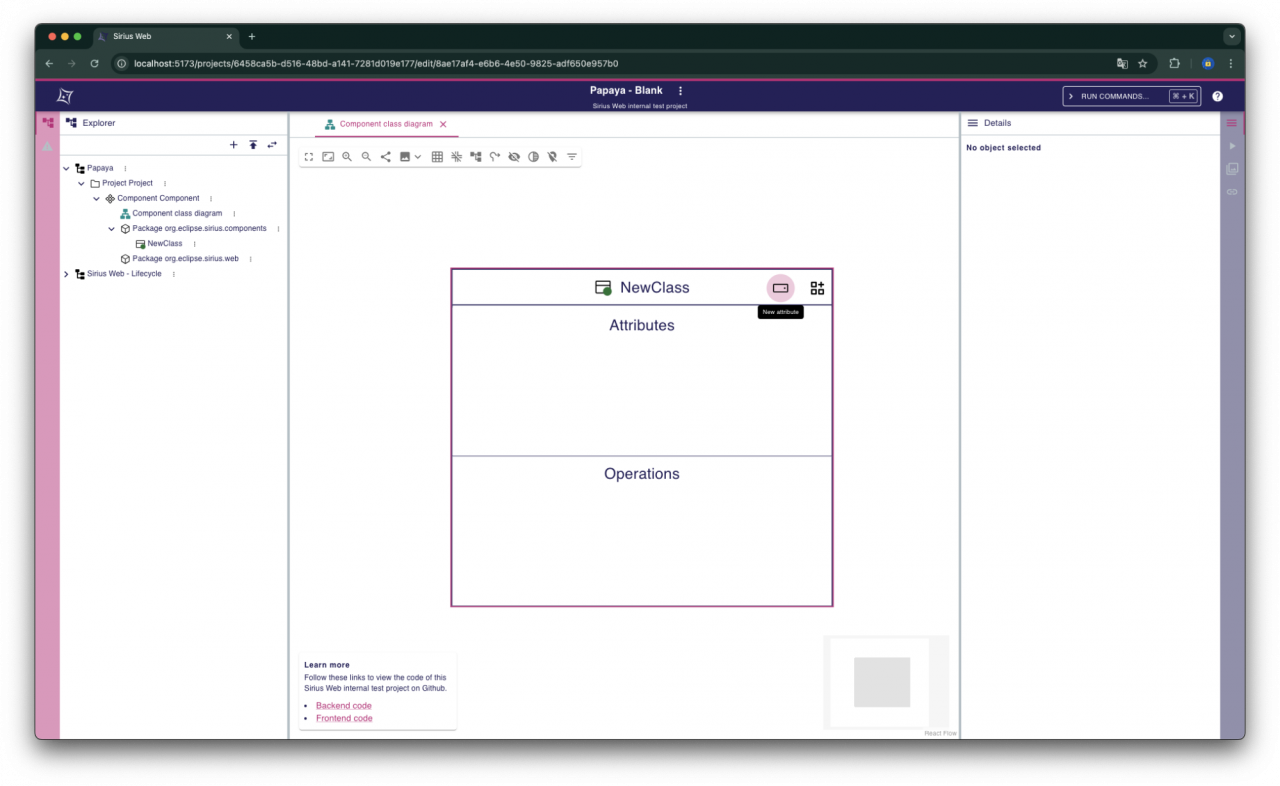The image size is (1280, 786).
Task: Open Run Commands palette
Action: pos(1132,96)
